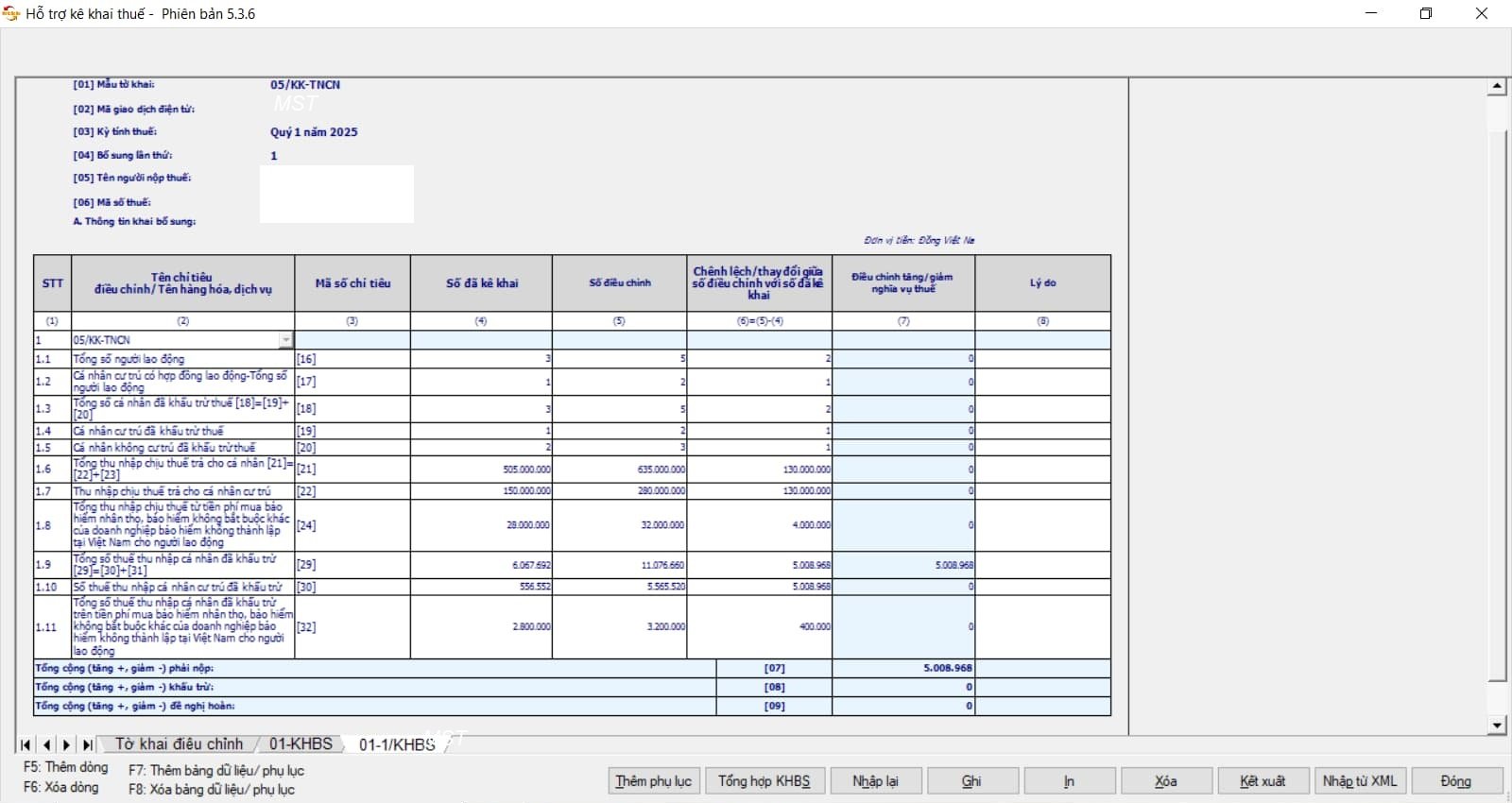Click the application logo icon in title bar

11,13
